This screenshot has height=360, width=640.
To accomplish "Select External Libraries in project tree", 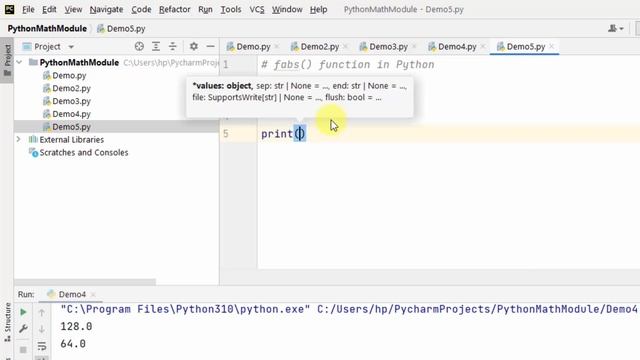I will [x=71, y=140].
